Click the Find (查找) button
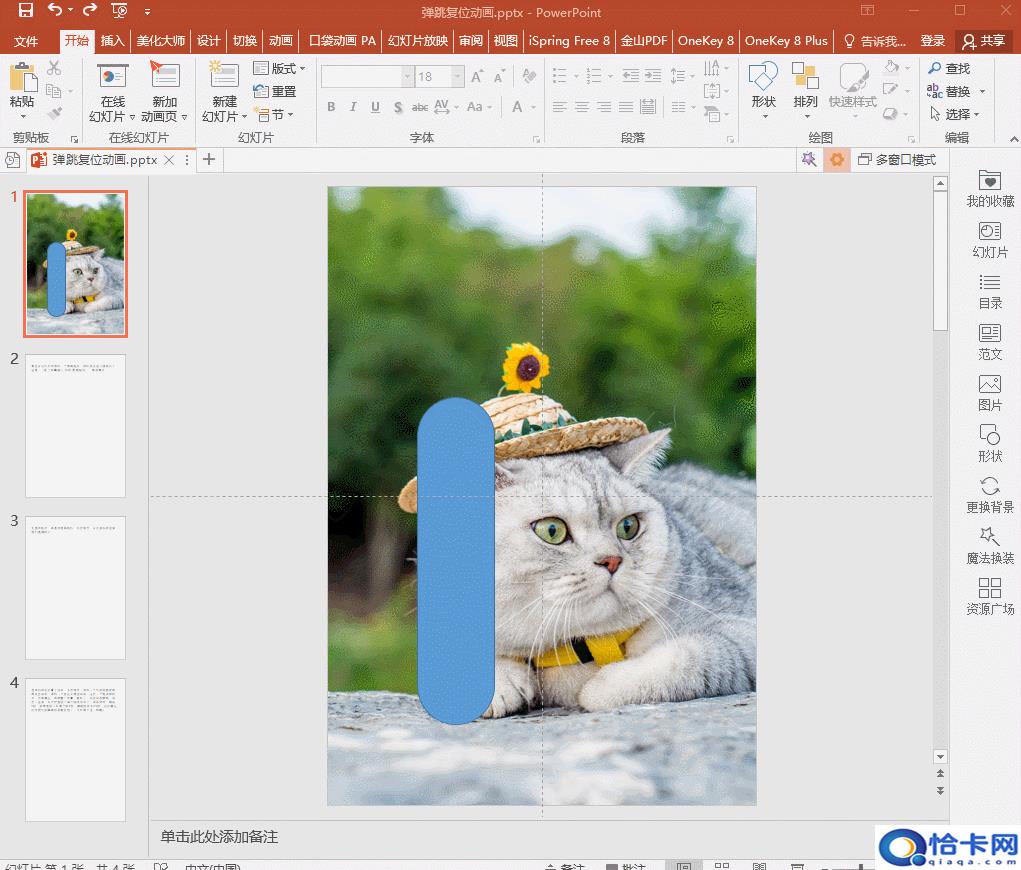Screen dimensions: 1021x870 (x=950, y=68)
